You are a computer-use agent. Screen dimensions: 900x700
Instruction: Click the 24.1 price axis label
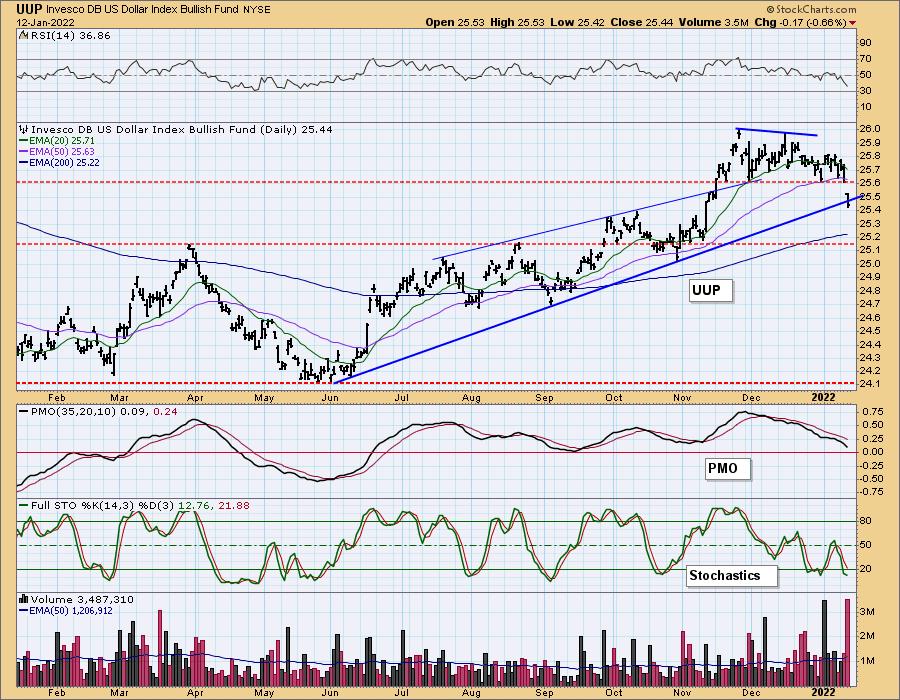tap(871, 384)
